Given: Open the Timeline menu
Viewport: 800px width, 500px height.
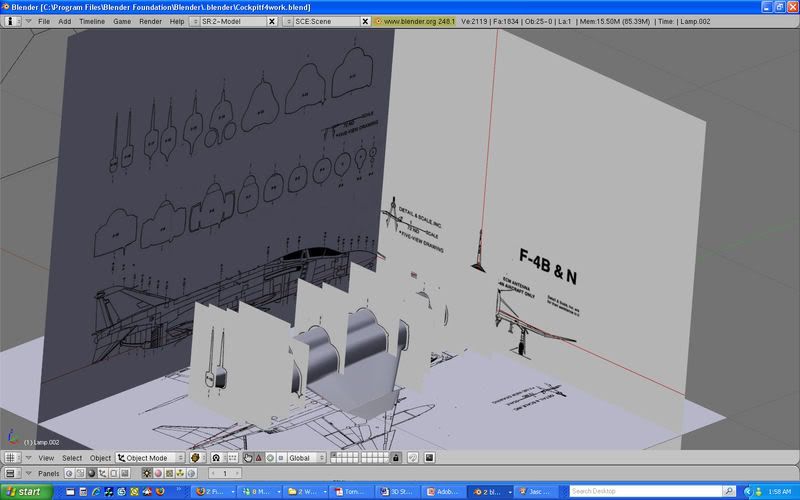Looking at the screenshot, I should point(92,21).
